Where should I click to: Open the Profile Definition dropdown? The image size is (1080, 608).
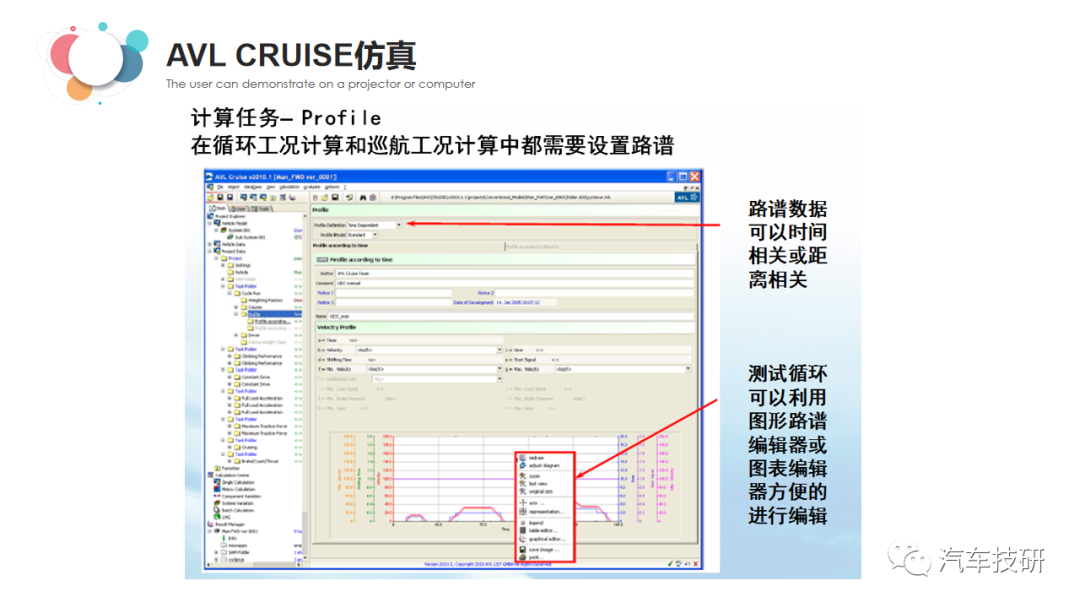click(x=398, y=225)
